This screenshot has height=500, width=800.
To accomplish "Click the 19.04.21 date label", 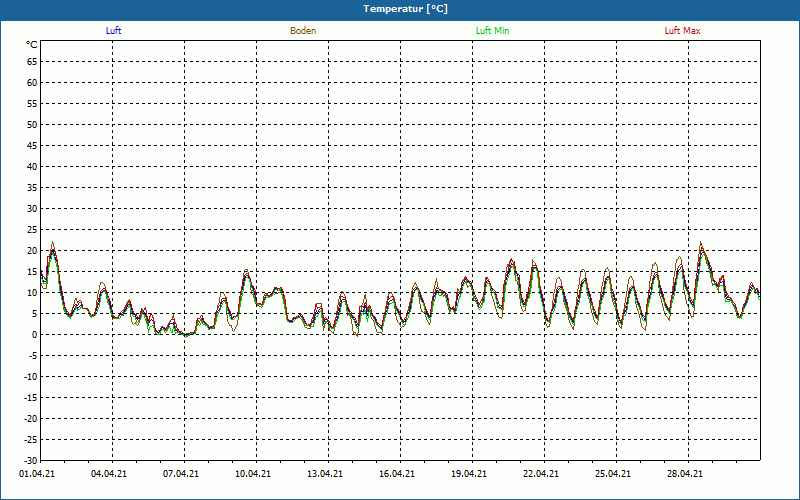I will click(468, 474).
